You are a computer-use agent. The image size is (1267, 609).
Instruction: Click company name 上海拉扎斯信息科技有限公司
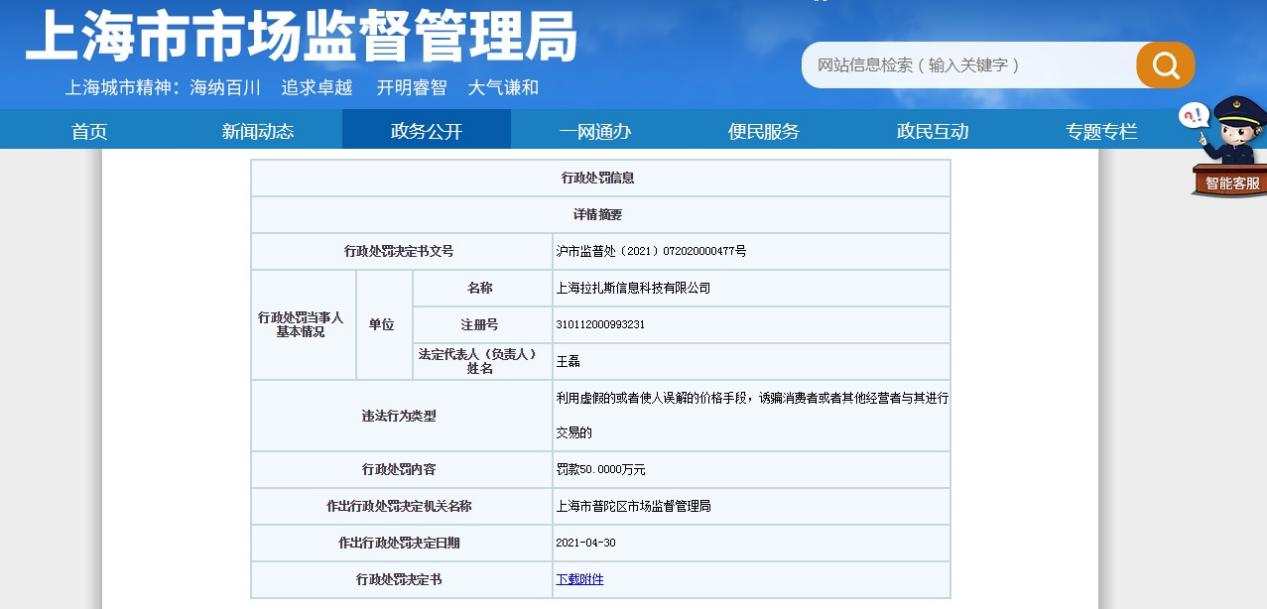click(x=633, y=288)
